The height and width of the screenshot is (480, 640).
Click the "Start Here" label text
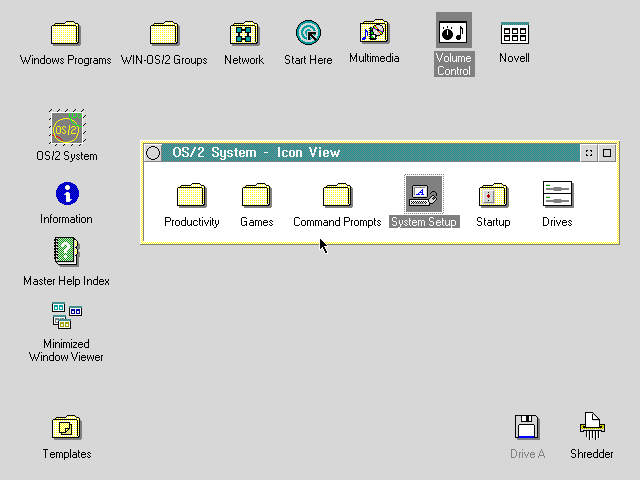308,60
